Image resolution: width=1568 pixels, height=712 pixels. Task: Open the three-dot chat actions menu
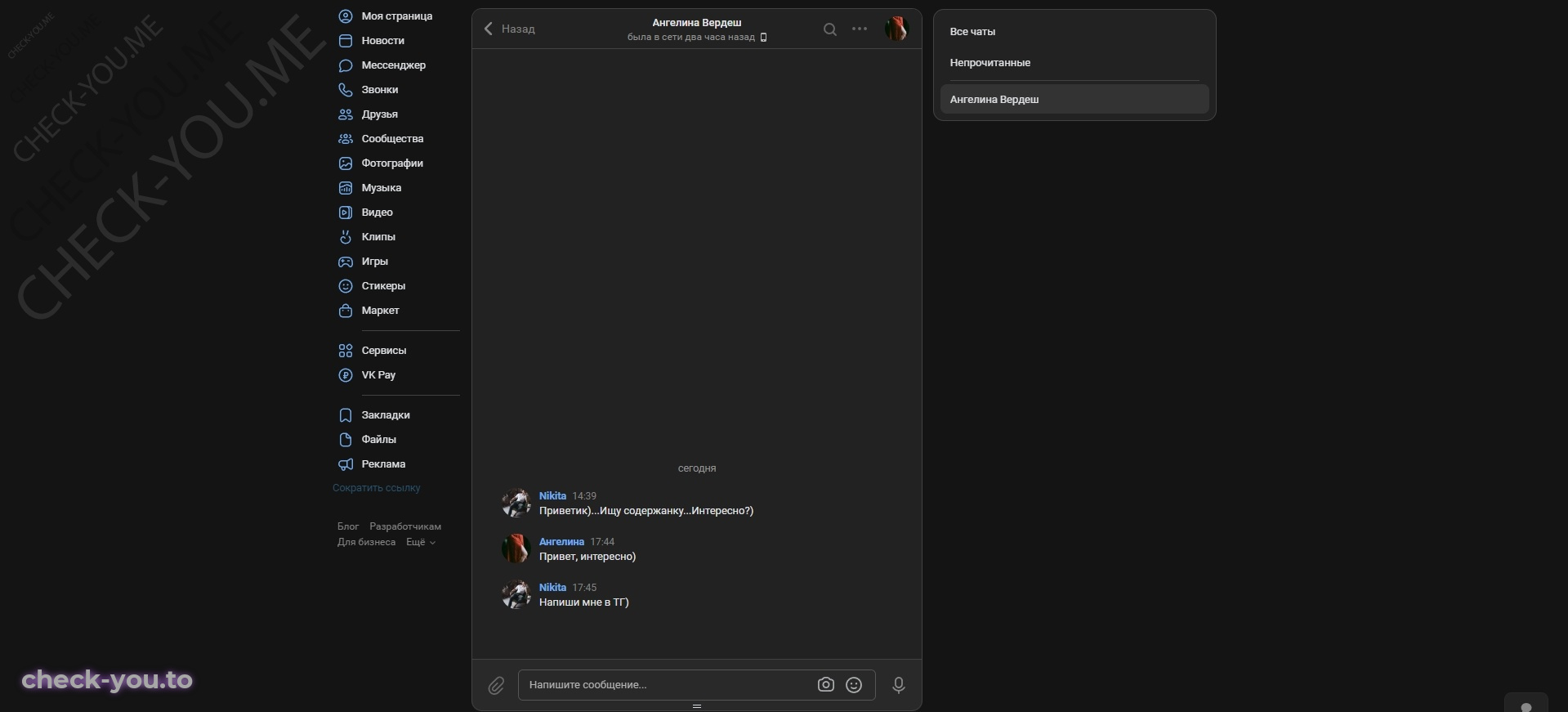[860, 29]
